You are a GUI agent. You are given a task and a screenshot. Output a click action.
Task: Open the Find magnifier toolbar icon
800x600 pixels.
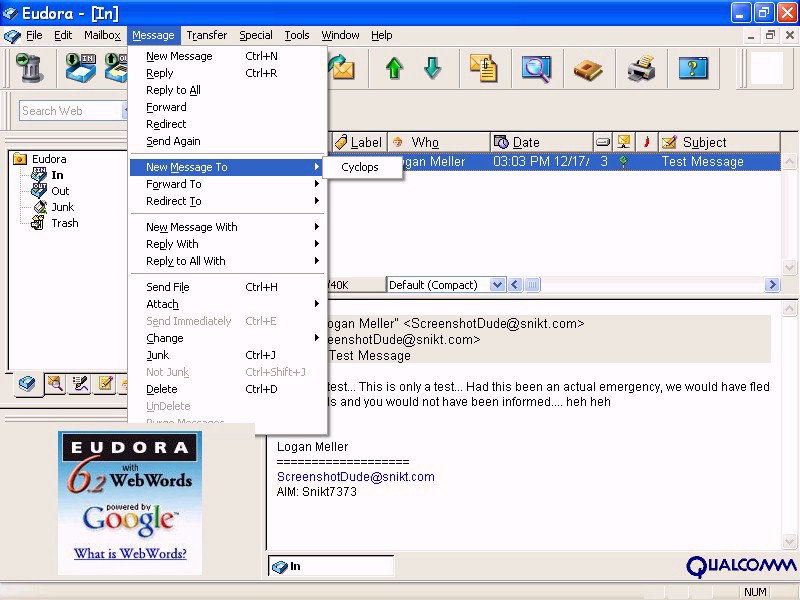536,68
